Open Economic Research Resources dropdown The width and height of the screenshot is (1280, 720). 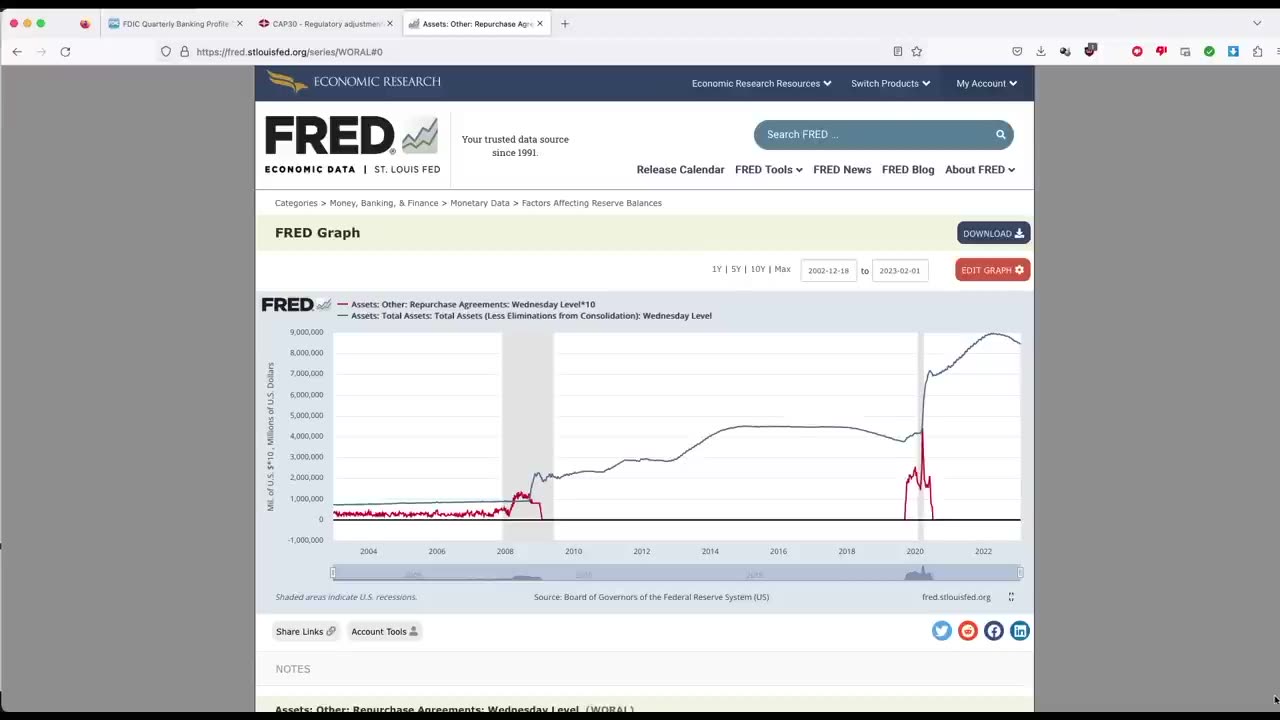tap(761, 83)
